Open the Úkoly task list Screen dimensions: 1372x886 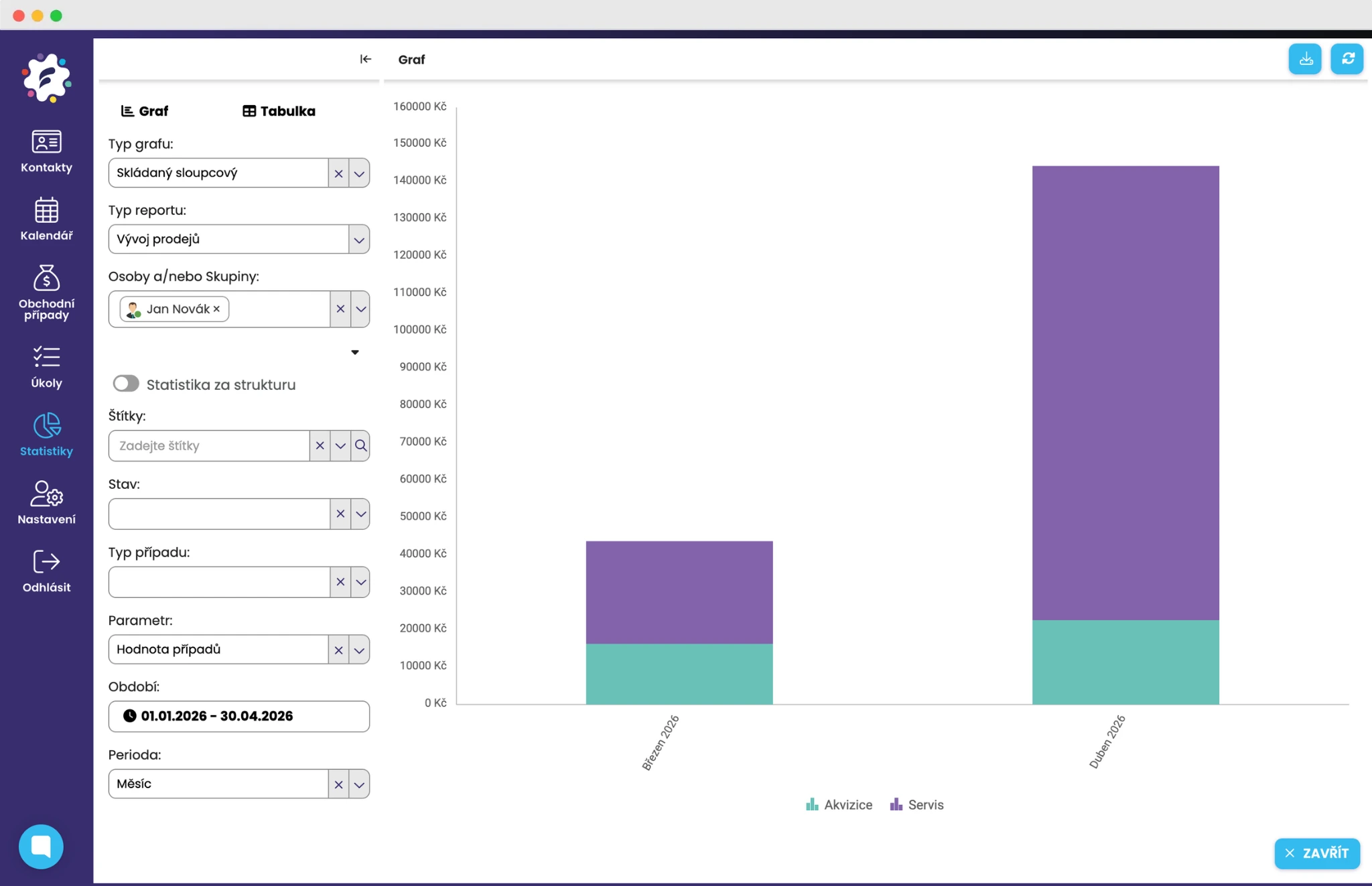(x=46, y=366)
